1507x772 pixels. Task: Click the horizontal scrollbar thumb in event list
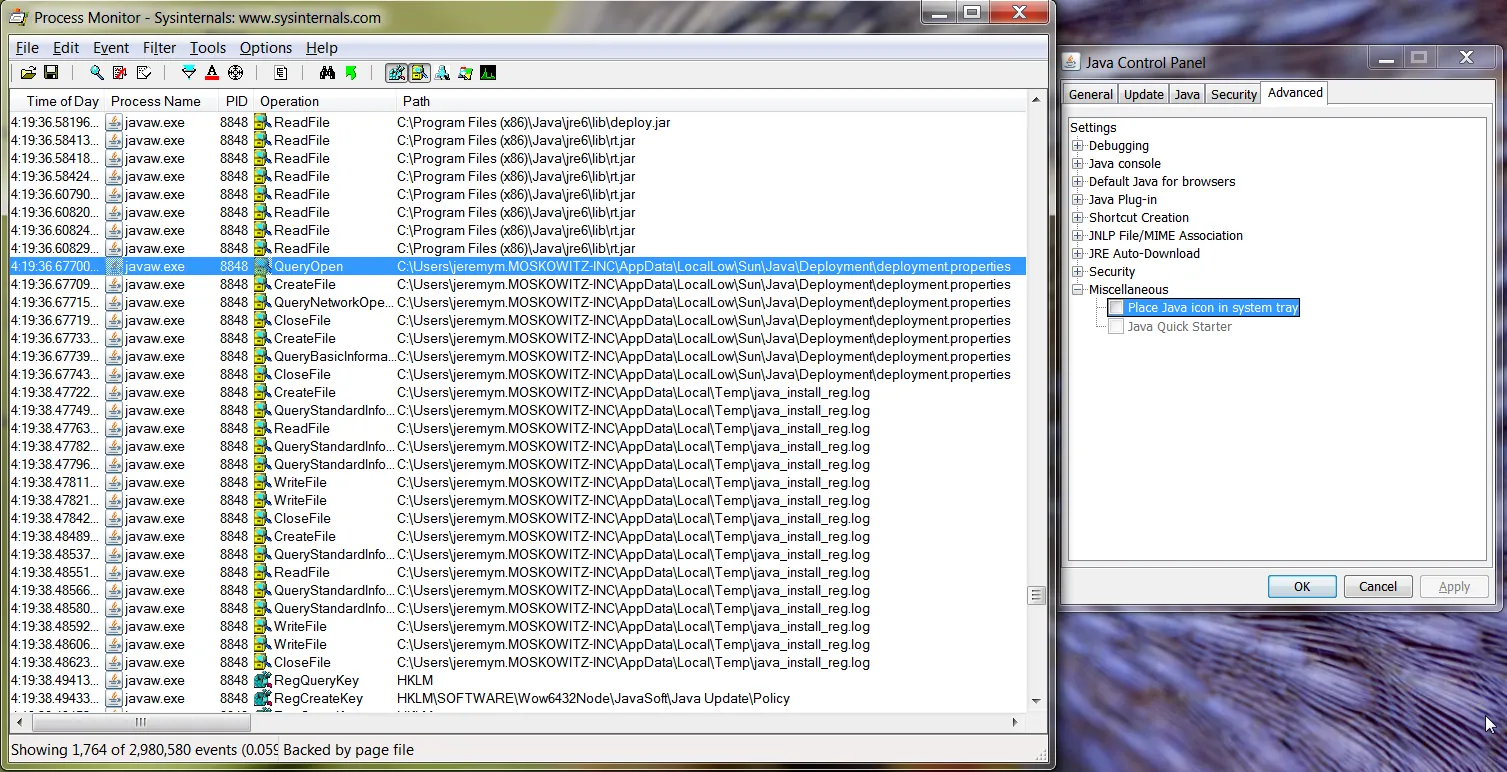[141, 721]
